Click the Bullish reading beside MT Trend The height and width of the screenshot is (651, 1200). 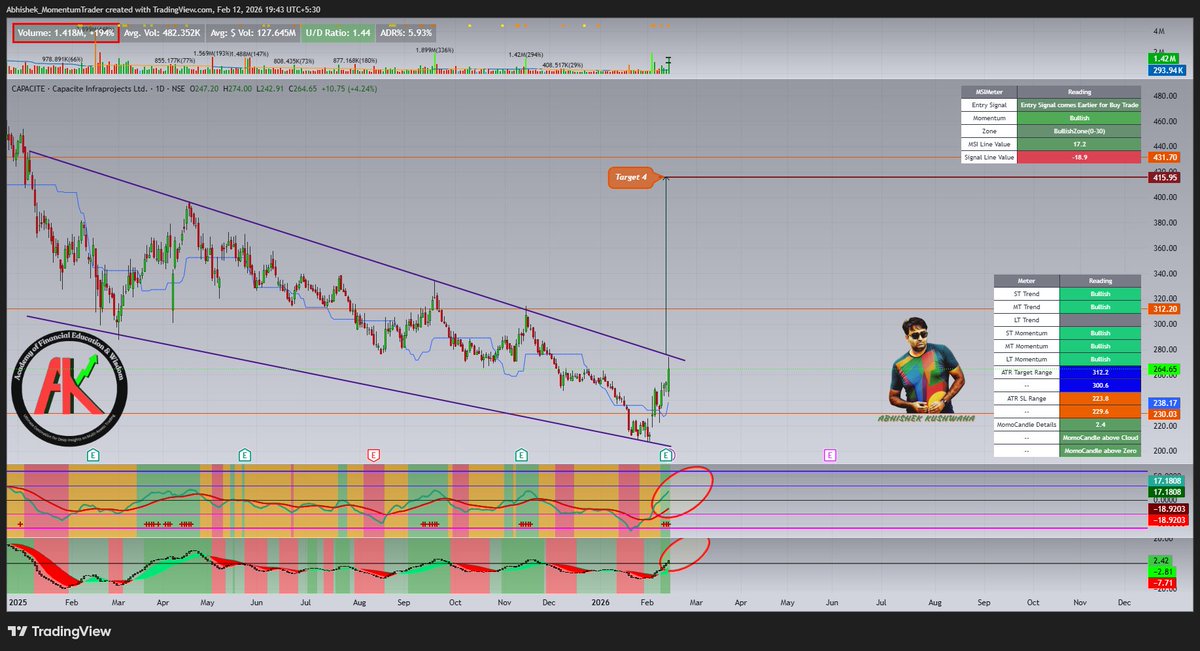click(1100, 307)
